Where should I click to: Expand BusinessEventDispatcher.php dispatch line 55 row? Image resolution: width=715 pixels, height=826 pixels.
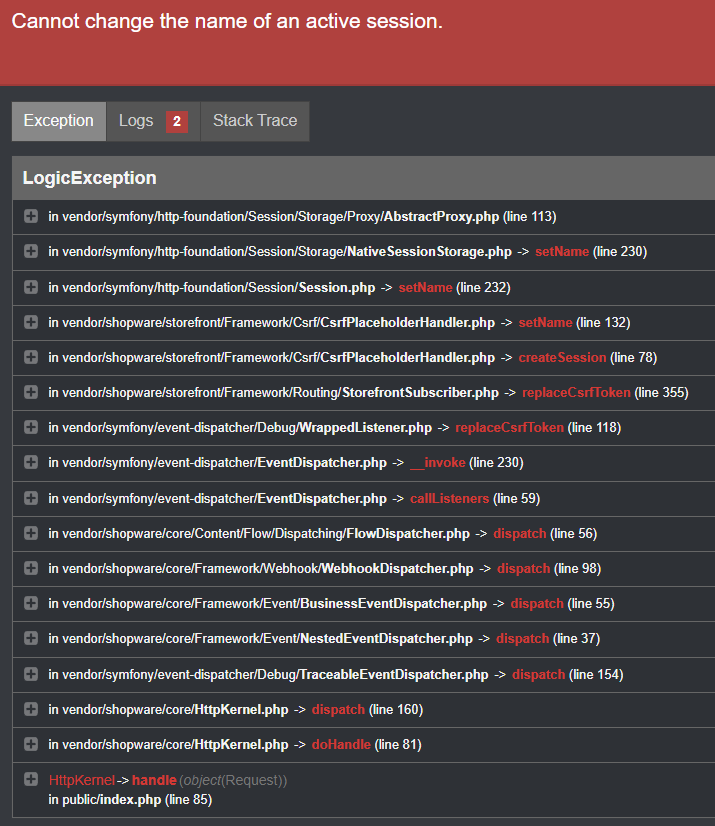pos(31,603)
